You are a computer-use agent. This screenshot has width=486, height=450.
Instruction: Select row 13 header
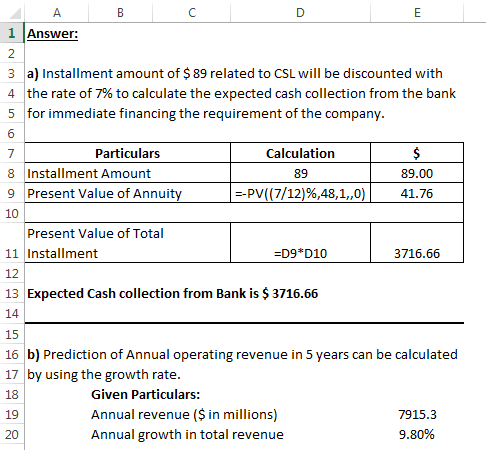click(12, 293)
